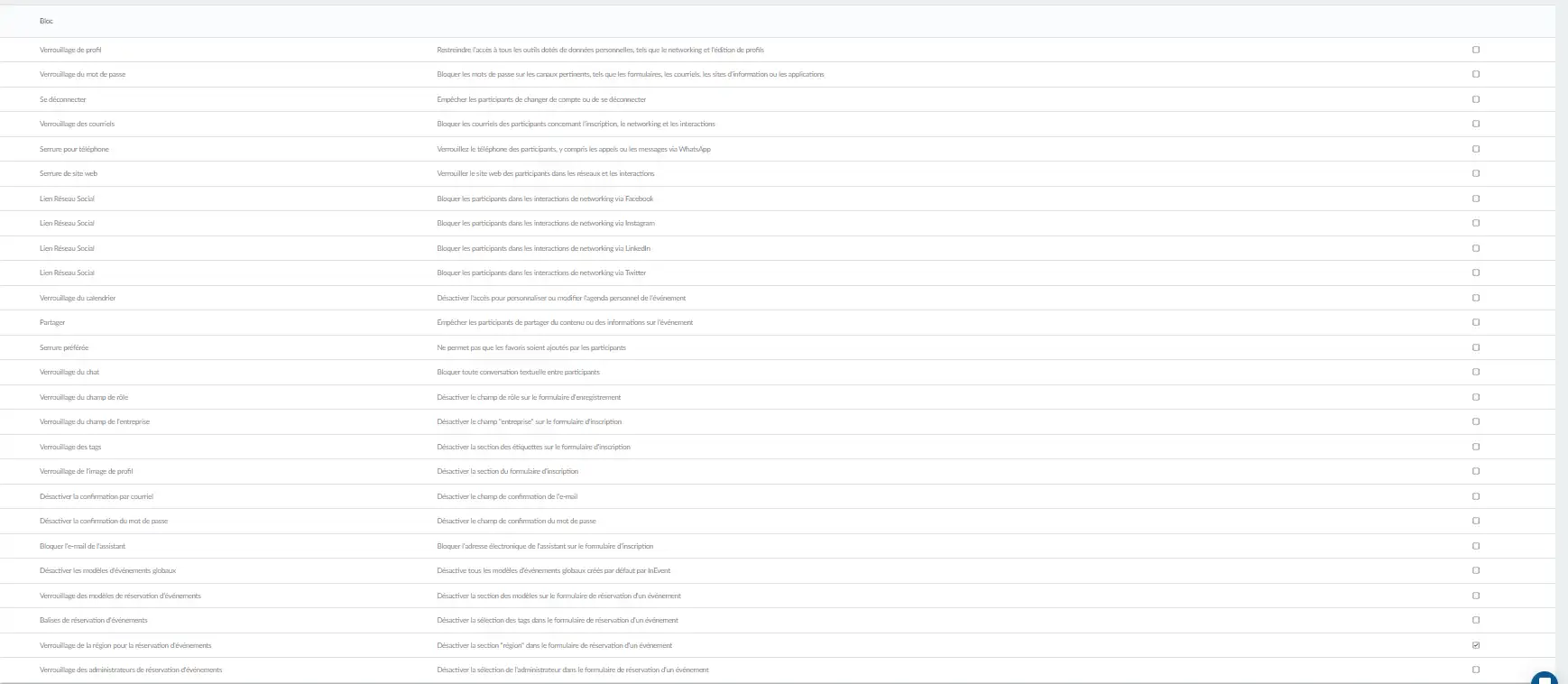Check the Partager row checkbox
Image resolution: width=1568 pixels, height=684 pixels.
pyautogui.click(x=1476, y=322)
